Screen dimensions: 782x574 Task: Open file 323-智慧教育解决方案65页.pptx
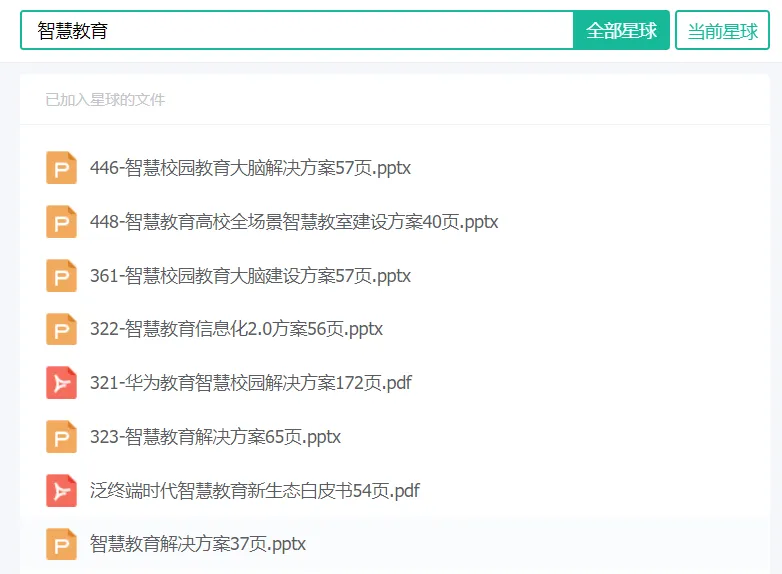tap(215, 436)
